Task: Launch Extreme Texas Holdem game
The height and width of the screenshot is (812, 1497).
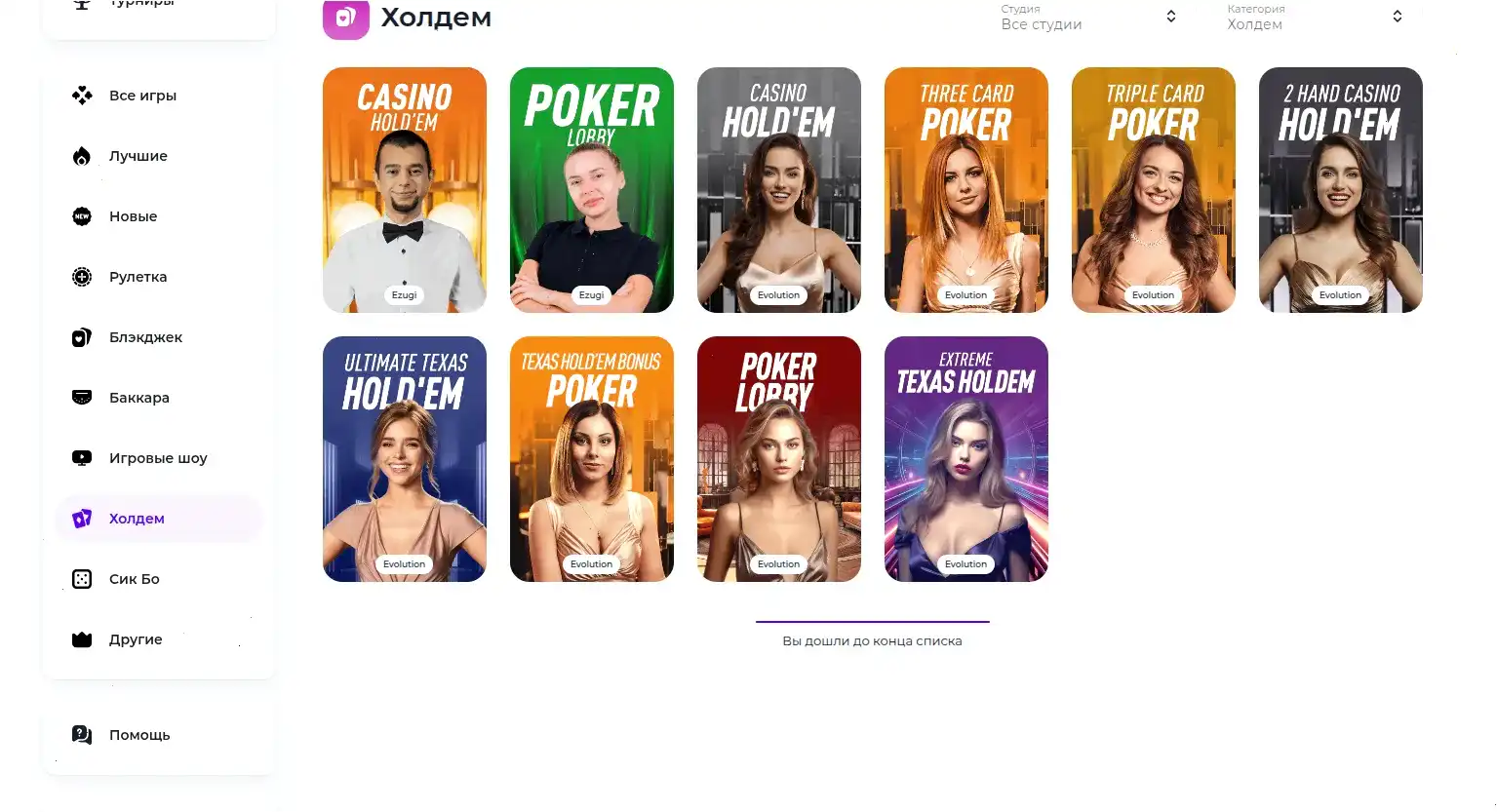Action: [966, 459]
